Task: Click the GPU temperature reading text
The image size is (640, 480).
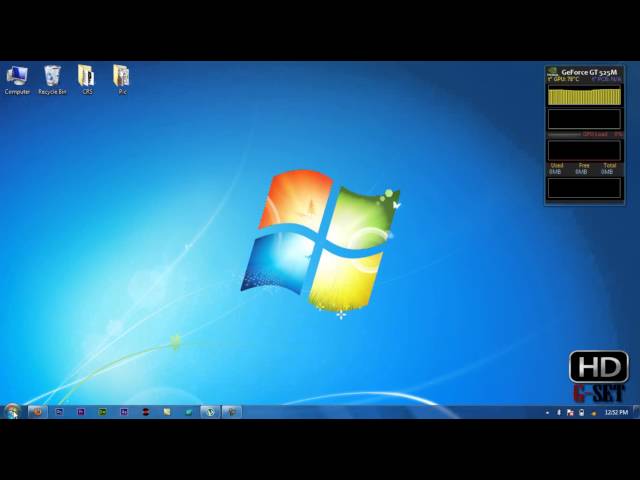Action: point(564,79)
